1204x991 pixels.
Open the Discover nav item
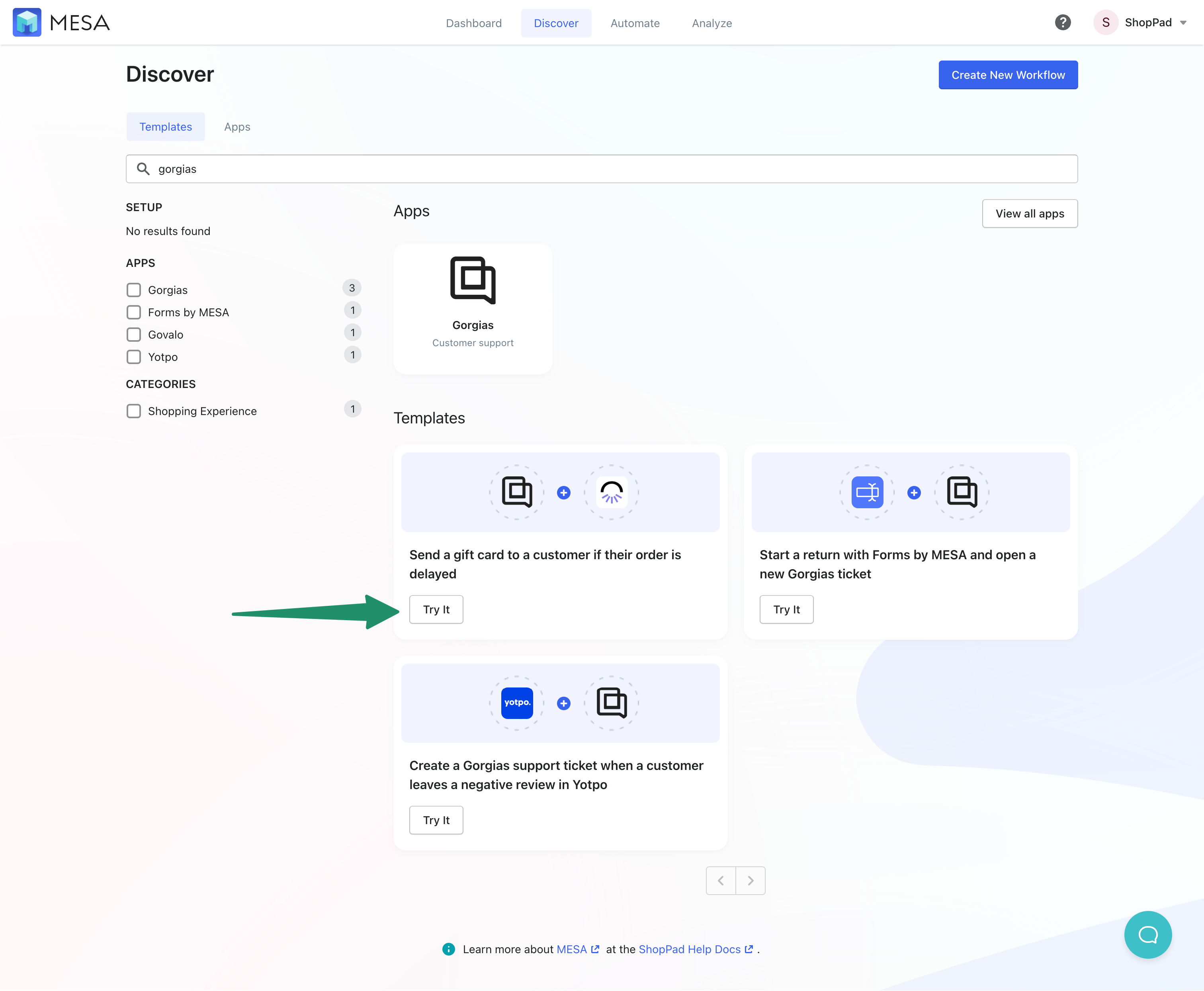tap(556, 23)
